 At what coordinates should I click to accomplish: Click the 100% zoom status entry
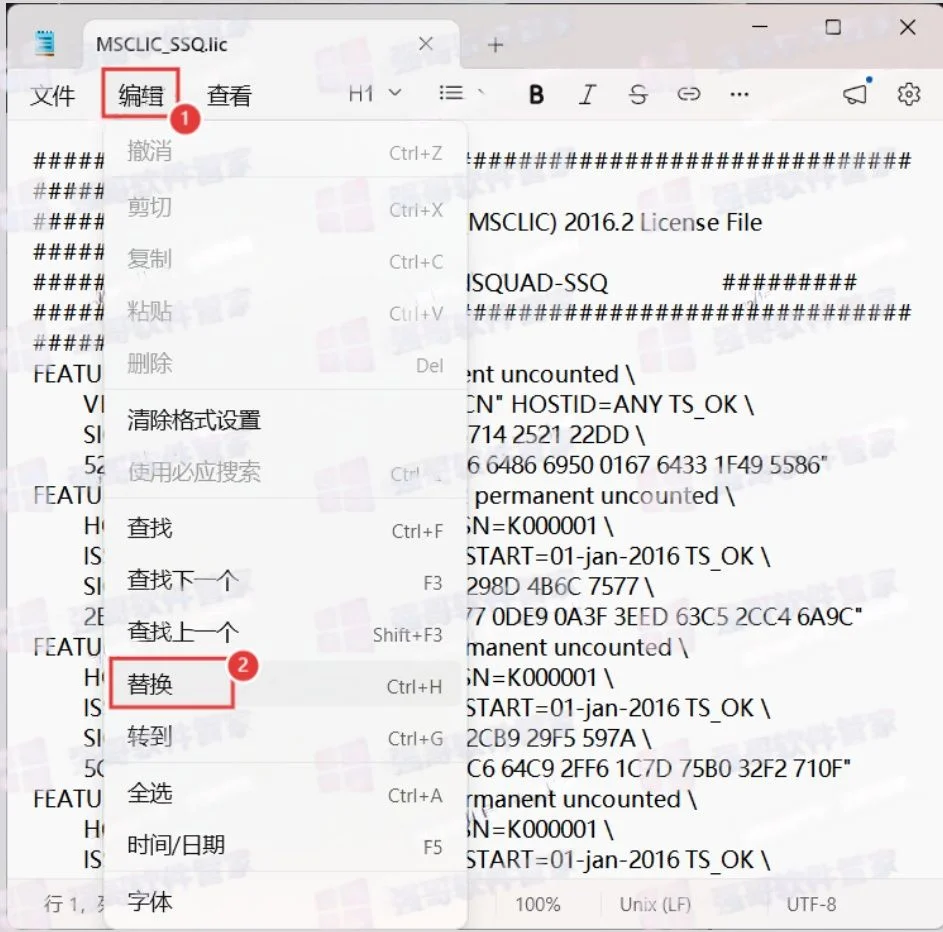538,904
